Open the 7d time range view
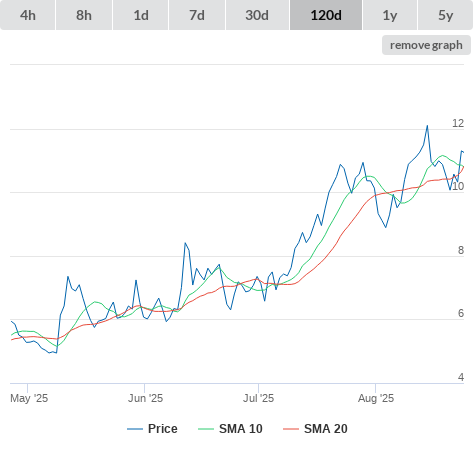 (197, 15)
